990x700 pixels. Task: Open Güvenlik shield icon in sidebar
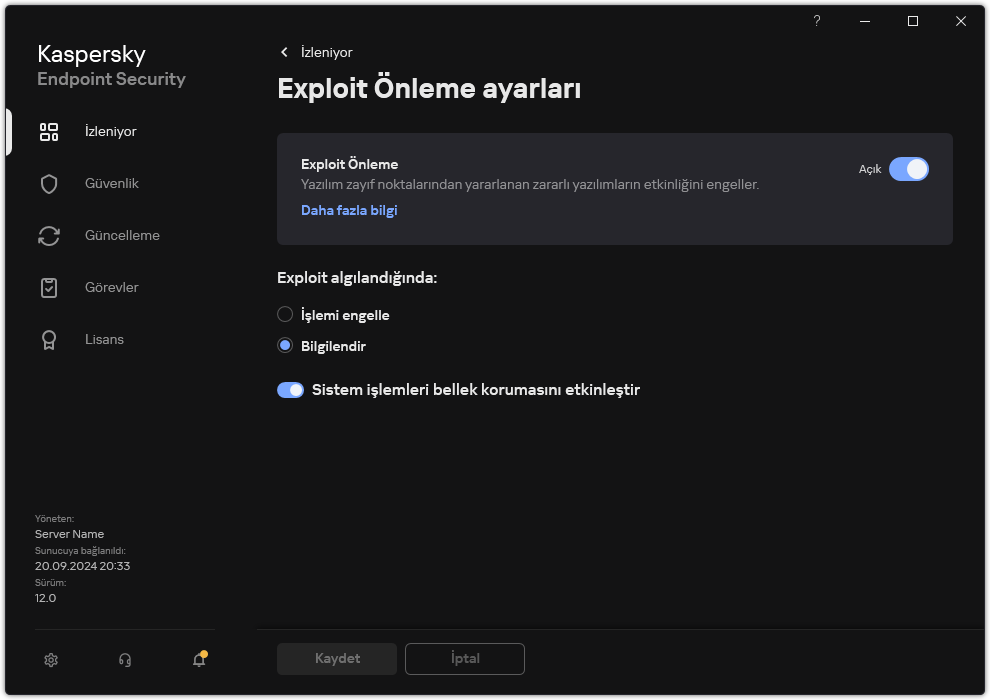pyautogui.click(x=49, y=184)
